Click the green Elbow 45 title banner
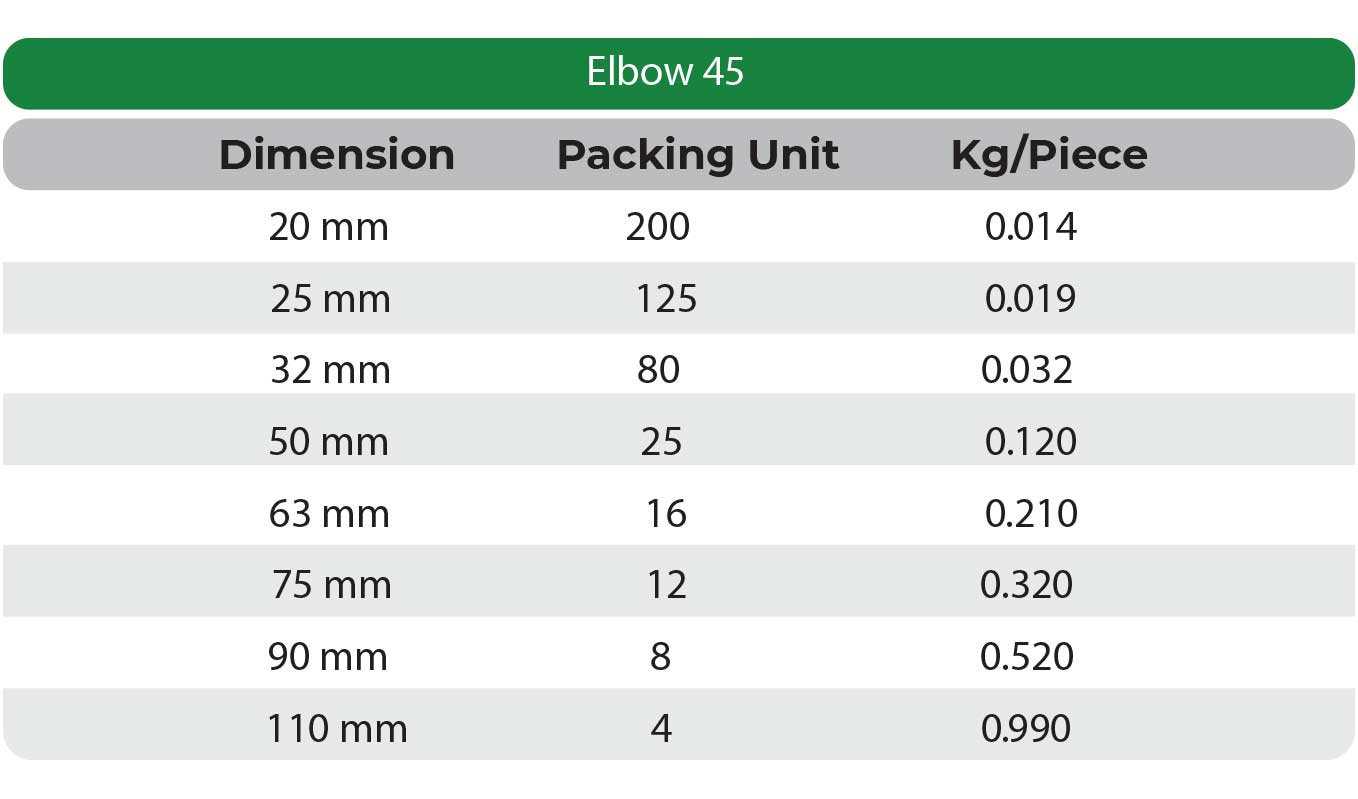 (x=666, y=73)
